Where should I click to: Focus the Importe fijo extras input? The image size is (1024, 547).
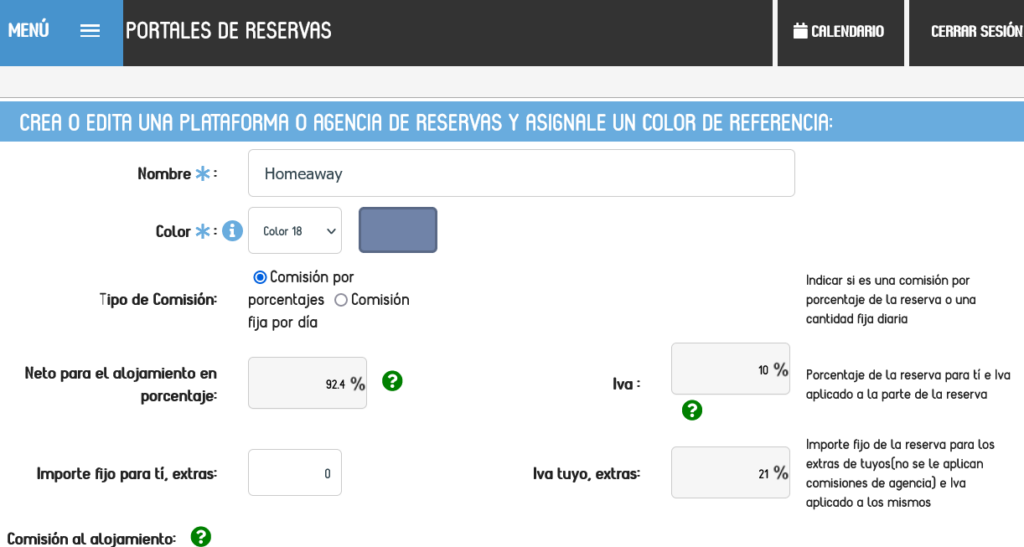click(295, 473)
